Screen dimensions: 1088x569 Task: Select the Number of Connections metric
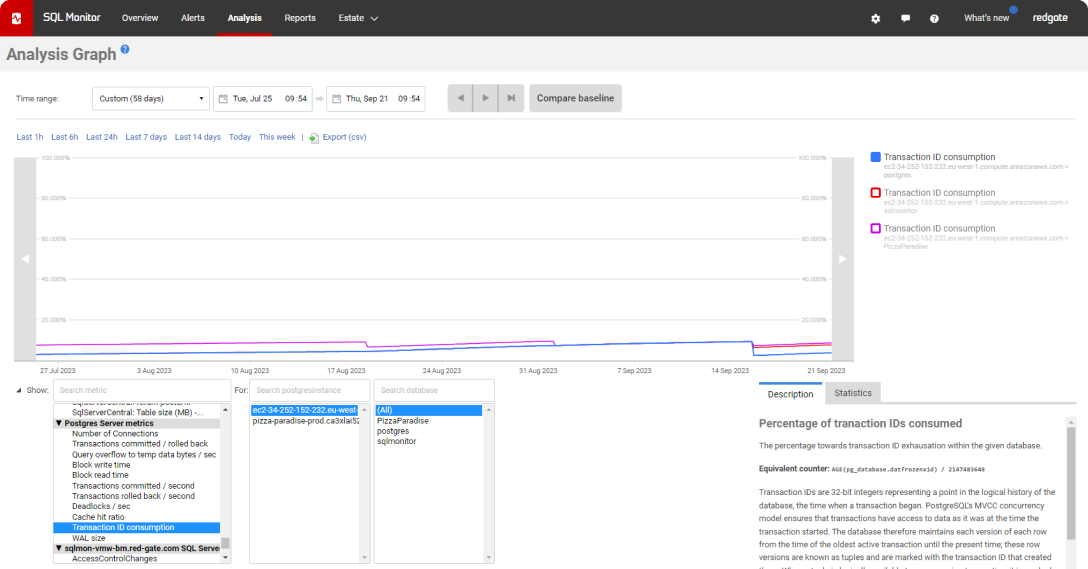tap(115, 434)
